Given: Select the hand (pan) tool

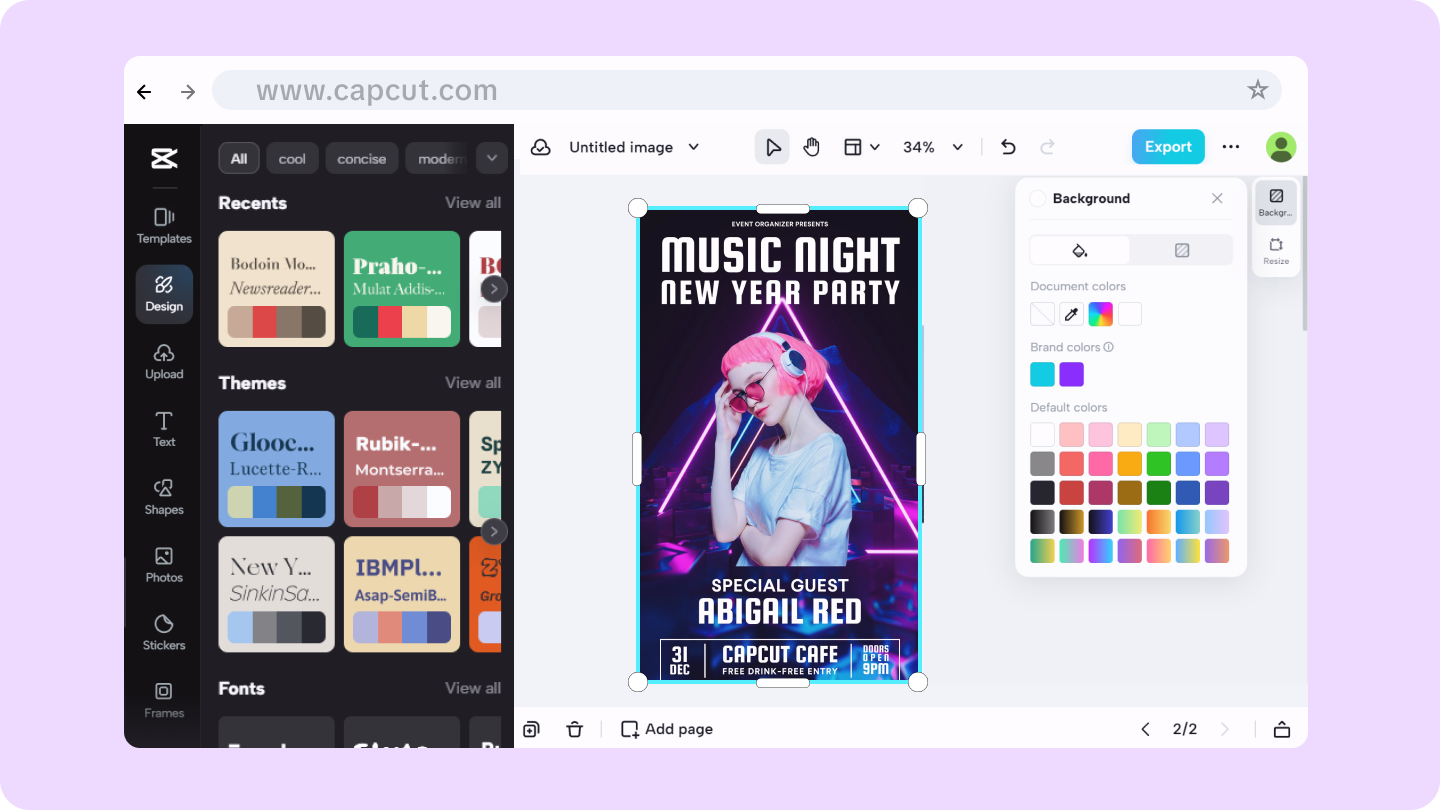Looking at the screenshot, I should click(811, 146).
